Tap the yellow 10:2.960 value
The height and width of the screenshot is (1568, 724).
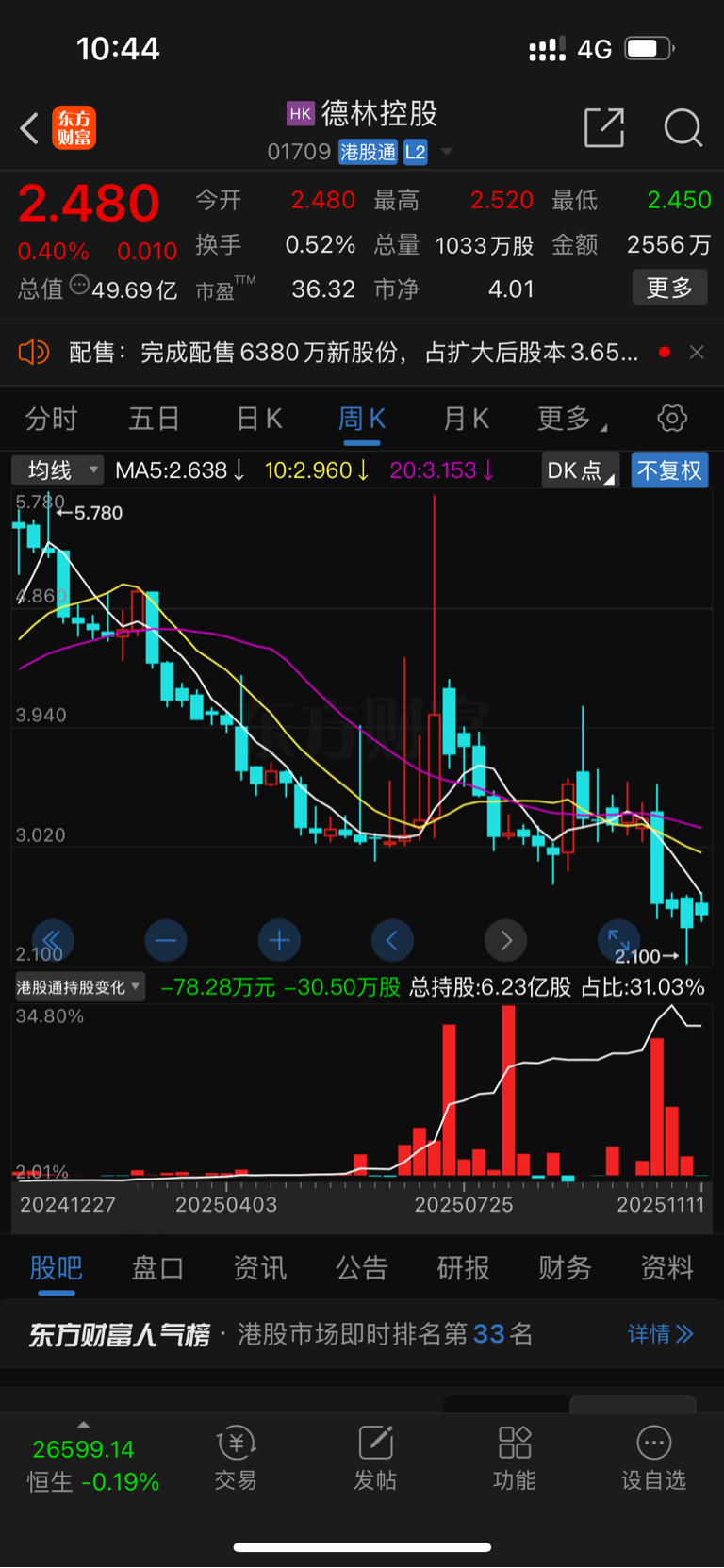(x=317, y=470)
